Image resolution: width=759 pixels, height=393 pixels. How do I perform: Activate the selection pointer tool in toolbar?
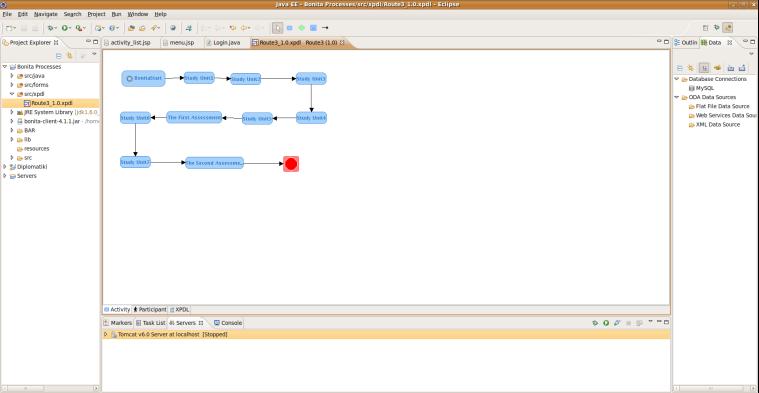click(x=277, y=28)
